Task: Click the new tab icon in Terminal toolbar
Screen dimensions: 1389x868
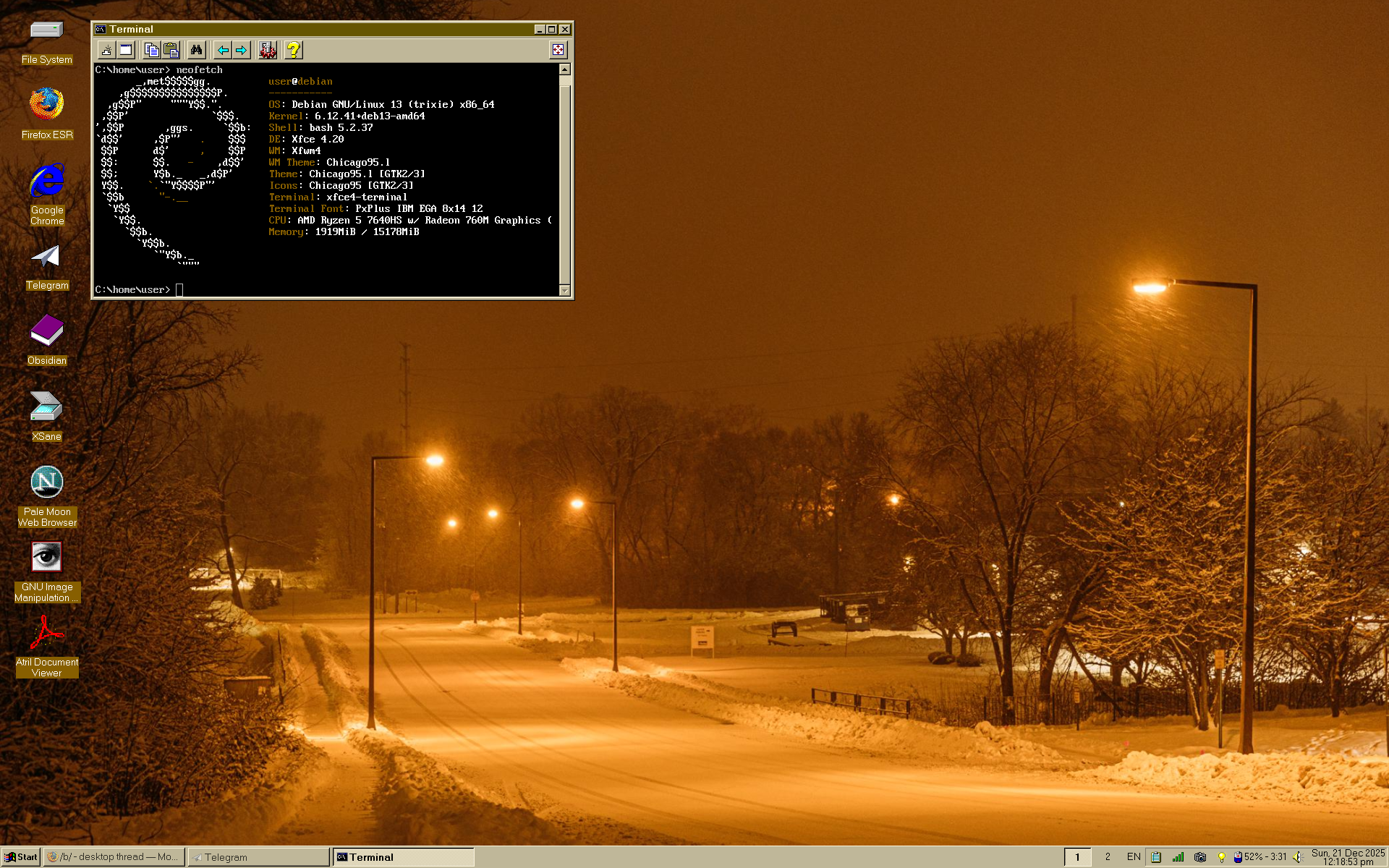Action: (x=107, y=50)
